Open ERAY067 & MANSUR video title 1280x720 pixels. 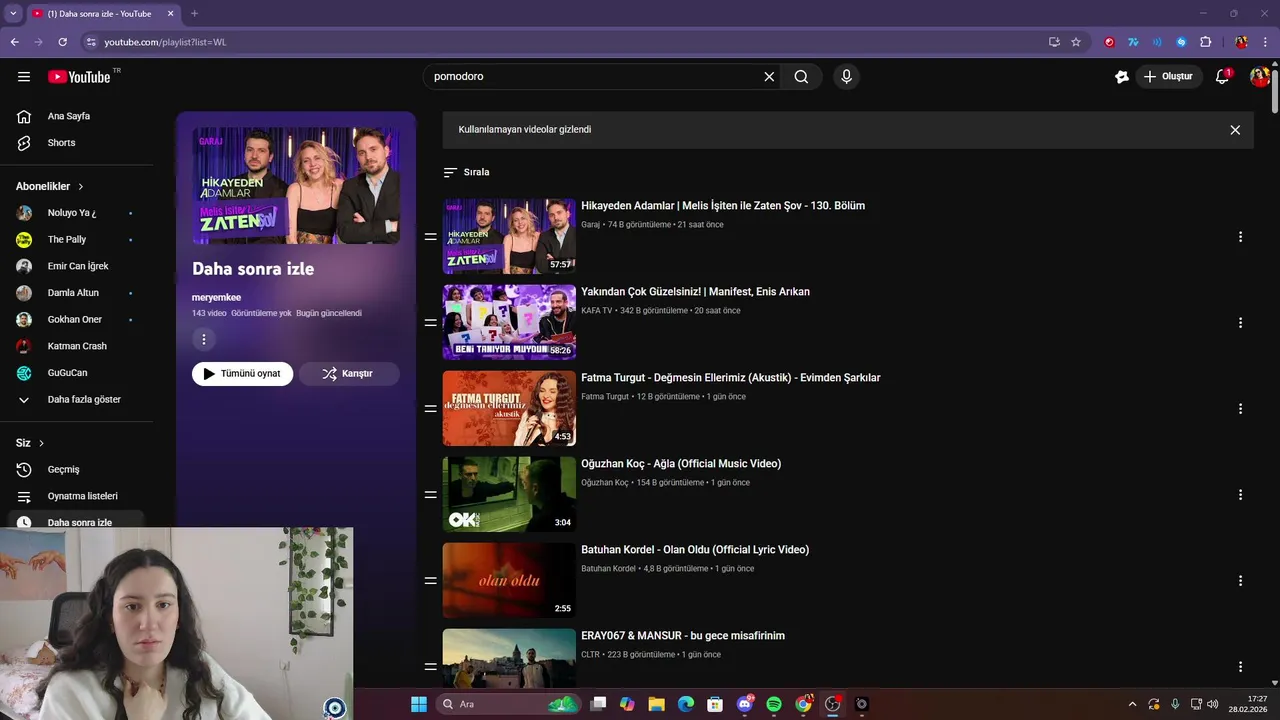pos(683,636)
